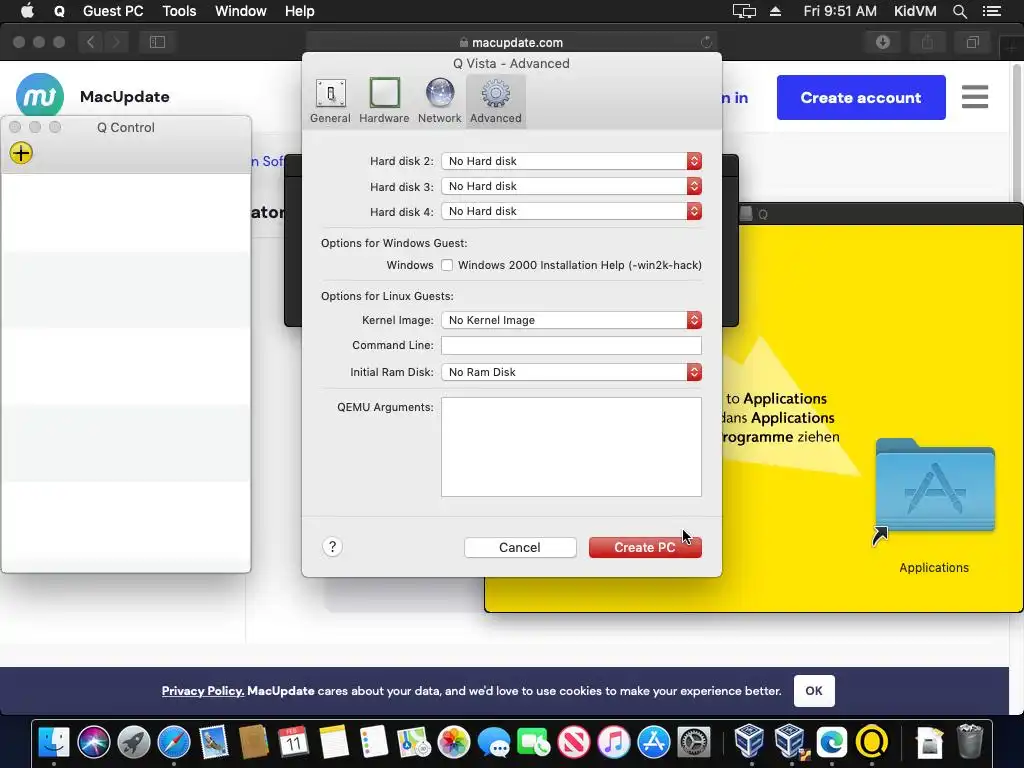Open Microsoft Edge in the Dock
The height and width of the screenshot is (768, 1024).
point(831,742)
